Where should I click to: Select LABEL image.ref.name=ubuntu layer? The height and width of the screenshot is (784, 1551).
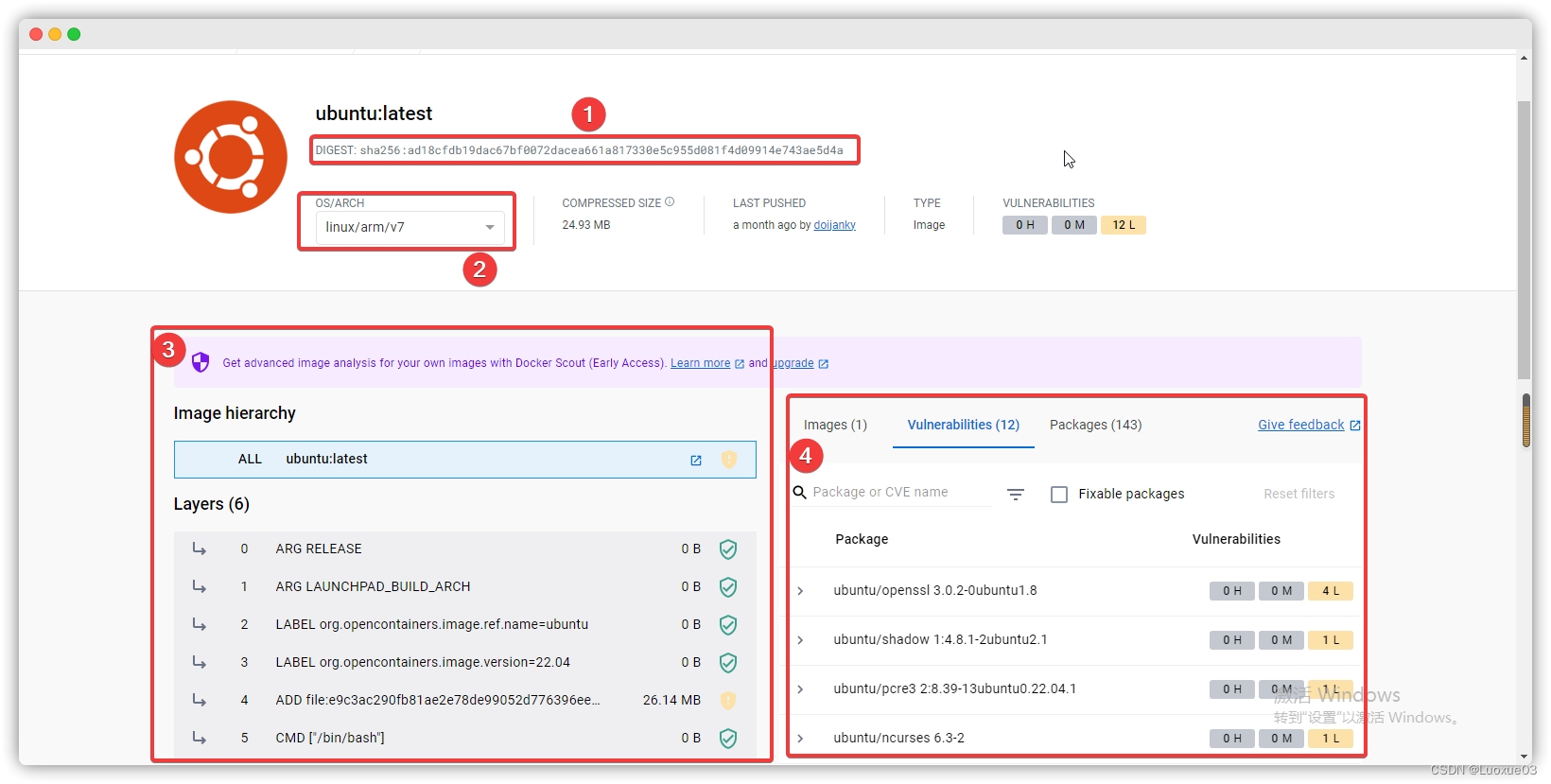464,625
